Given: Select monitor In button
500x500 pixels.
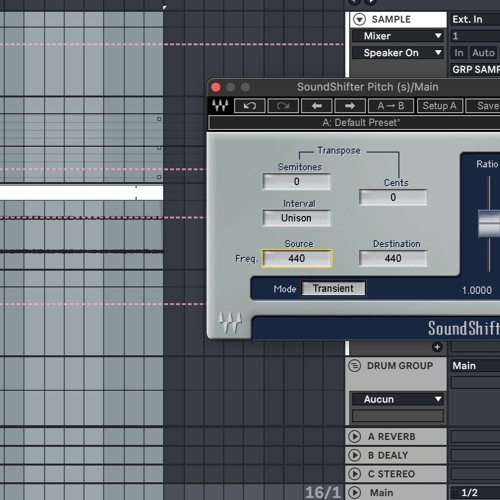Looking at the screenshot, I should pyautogui.click(x=459, y=53).
